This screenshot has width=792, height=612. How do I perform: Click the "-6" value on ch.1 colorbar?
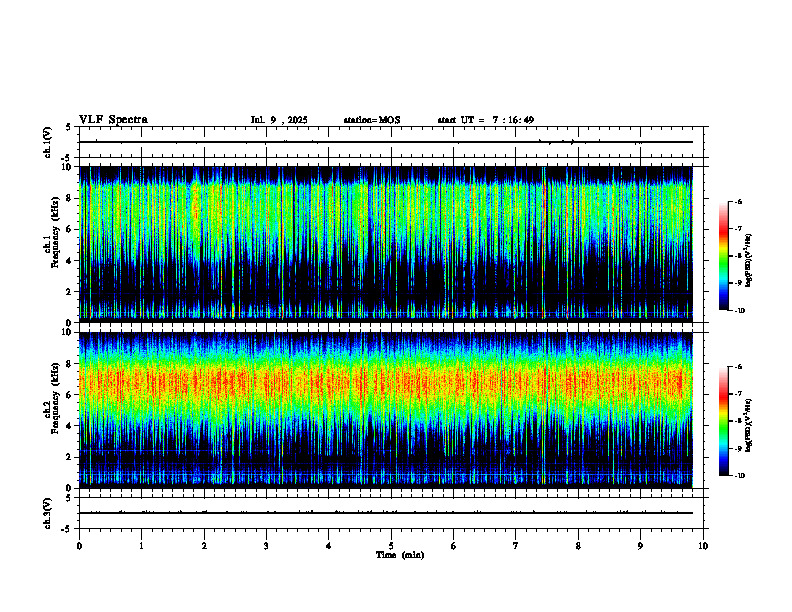pos(739,201)
